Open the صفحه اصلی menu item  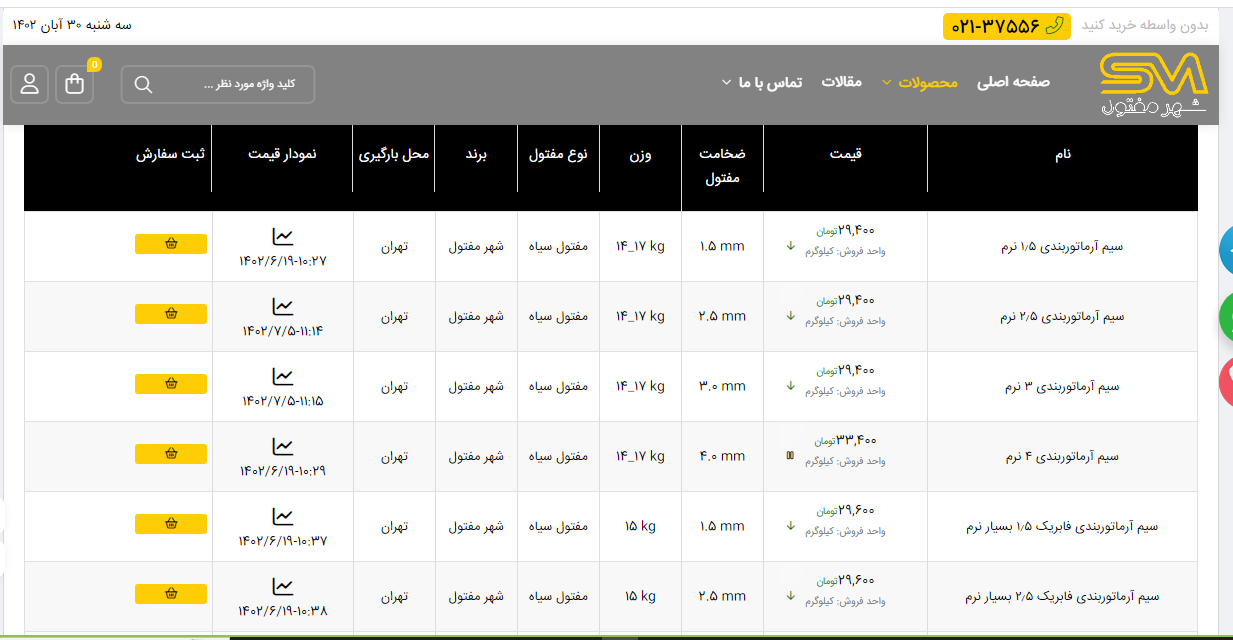pos(1013,82)
